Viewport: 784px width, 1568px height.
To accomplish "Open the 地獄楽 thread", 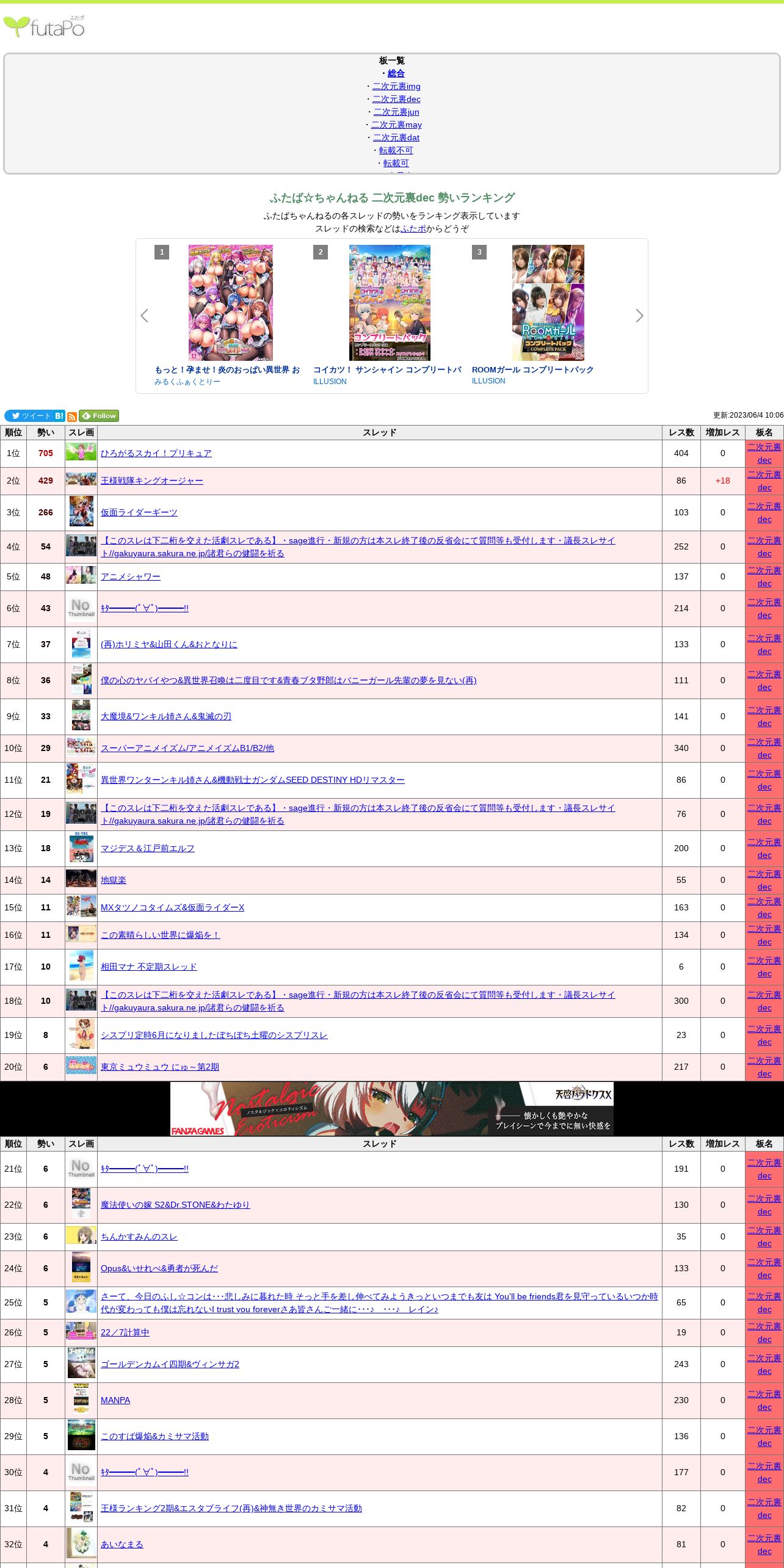I will pyautogui.click(x=114, y=880).
